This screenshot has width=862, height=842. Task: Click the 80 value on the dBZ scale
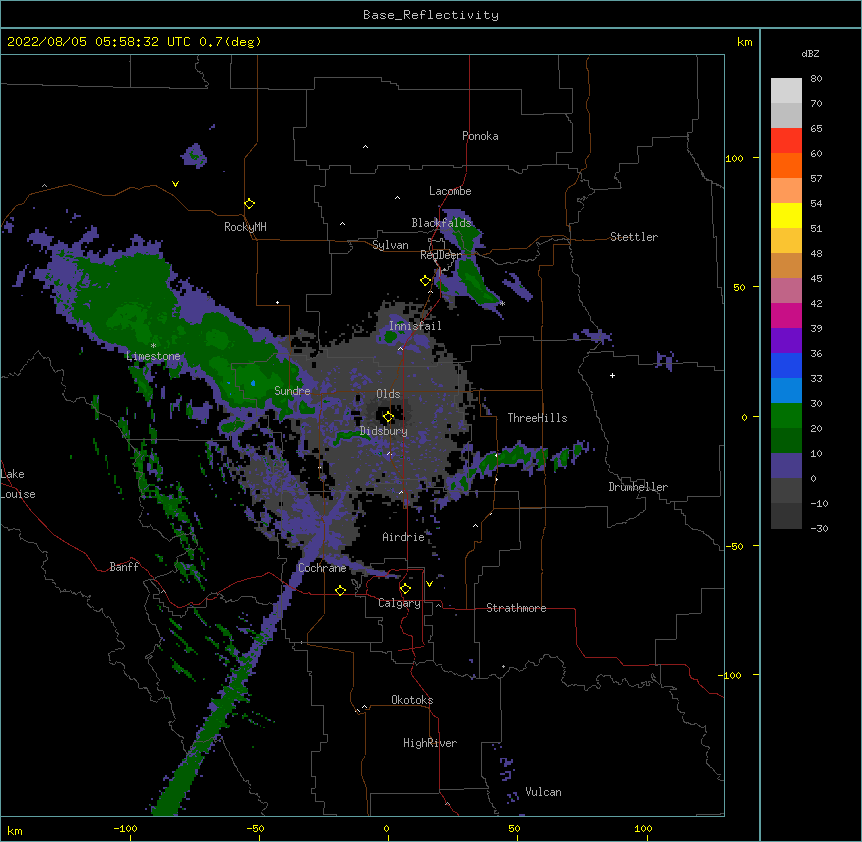(x=816, y=79)
